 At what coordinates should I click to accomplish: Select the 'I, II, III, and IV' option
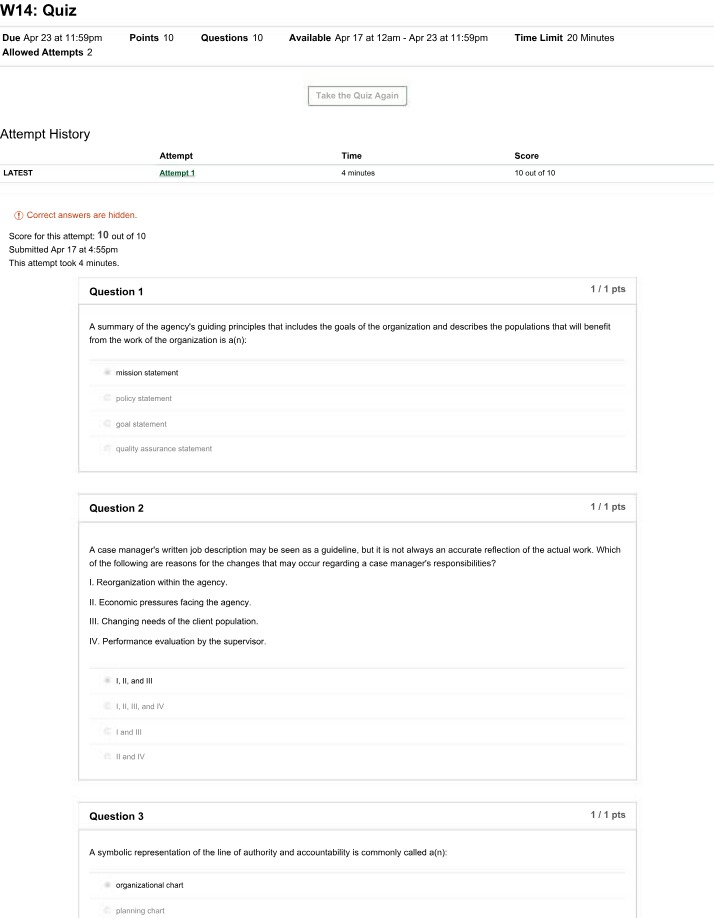pos(107,706)
